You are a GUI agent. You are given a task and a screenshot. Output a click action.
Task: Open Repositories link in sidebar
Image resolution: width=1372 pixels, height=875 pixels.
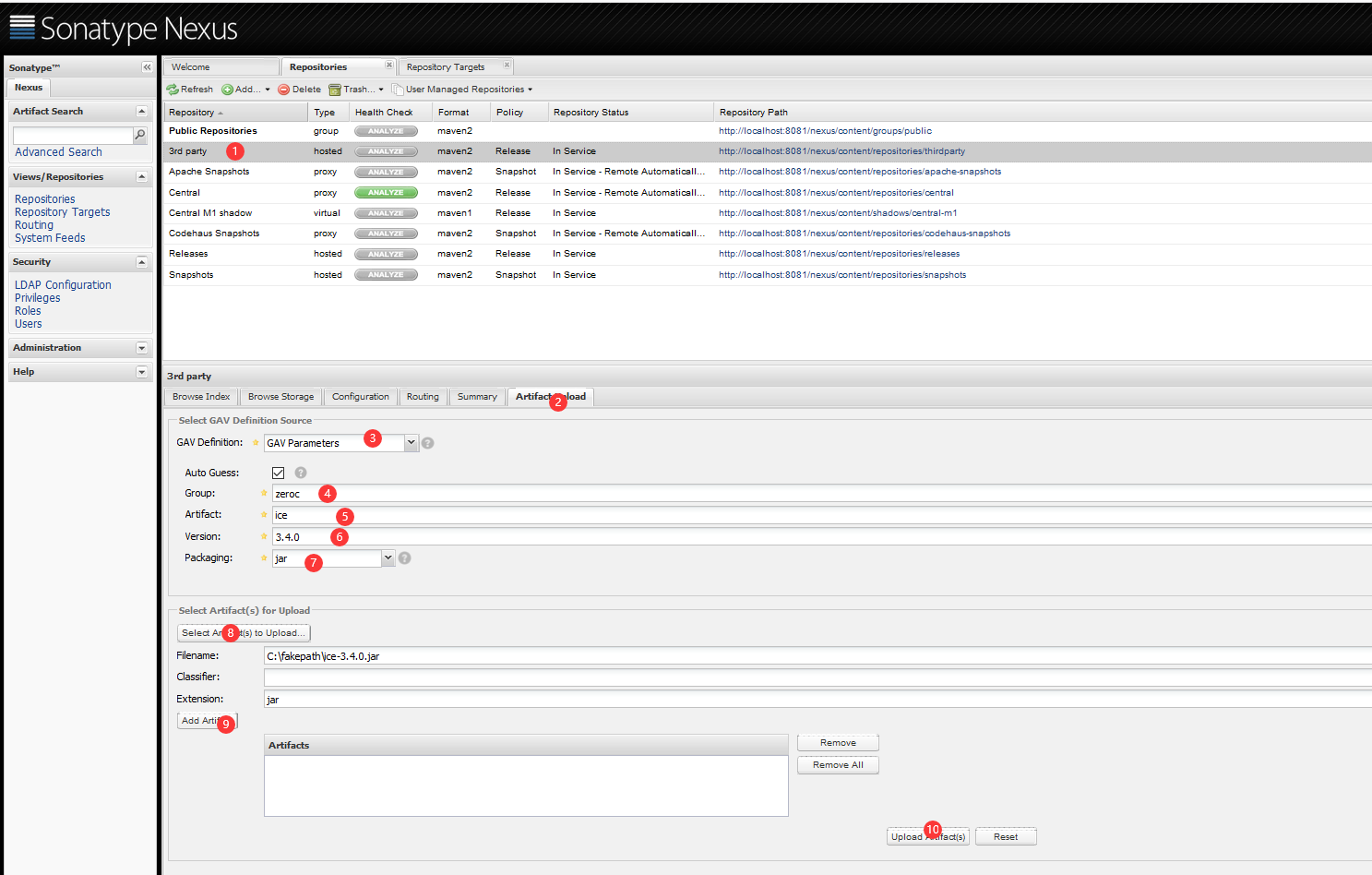pos(45,199)
